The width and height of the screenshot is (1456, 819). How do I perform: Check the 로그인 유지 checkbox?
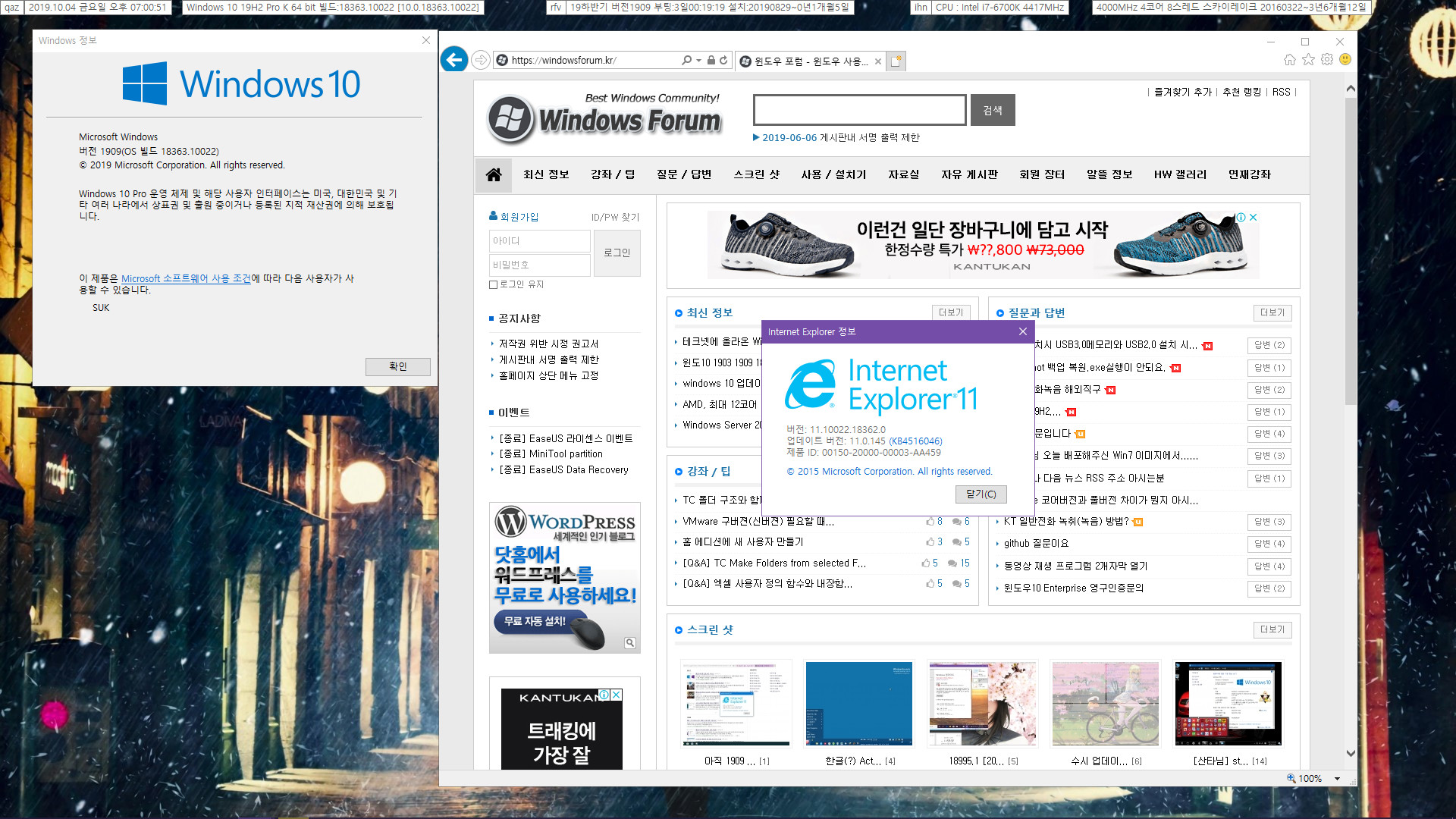click(x=494, y=284)
